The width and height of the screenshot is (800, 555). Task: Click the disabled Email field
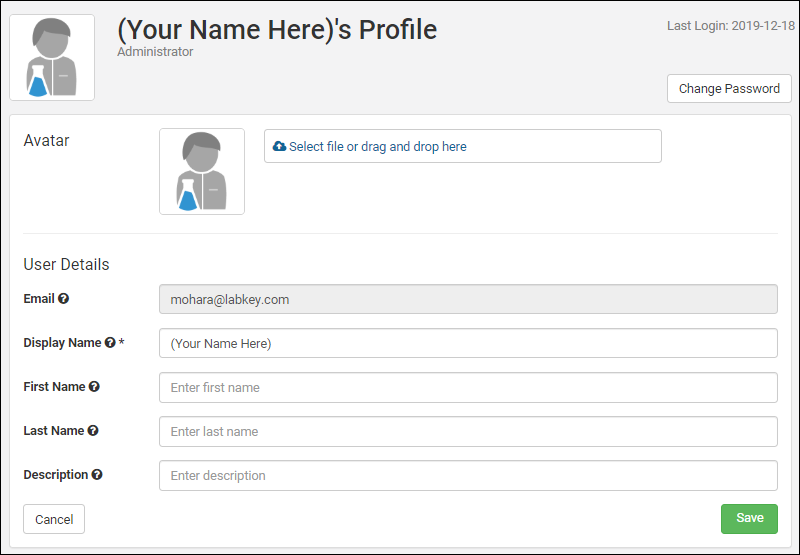click(x=468, y=299)
